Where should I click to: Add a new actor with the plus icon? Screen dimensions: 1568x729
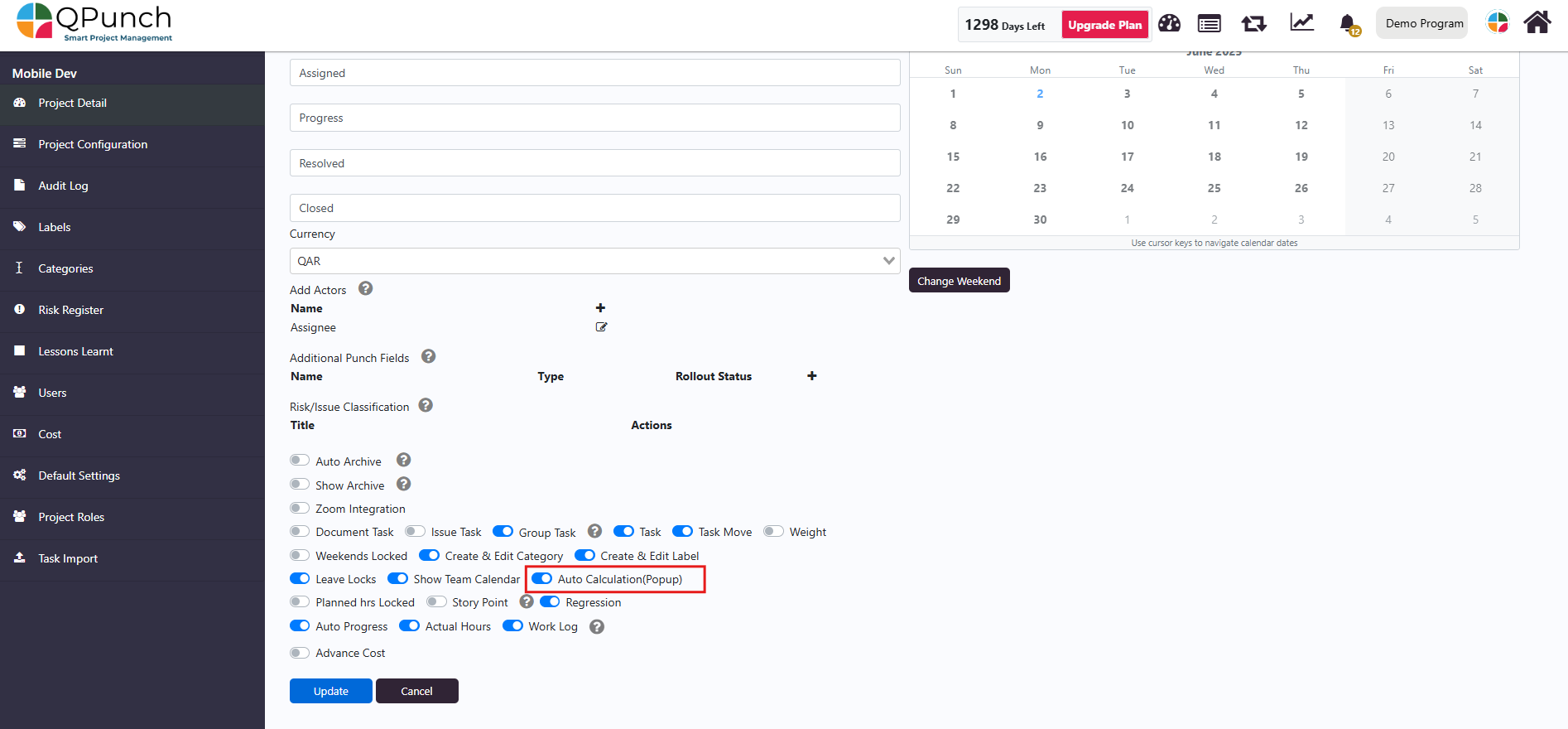(x=600, y=308)
